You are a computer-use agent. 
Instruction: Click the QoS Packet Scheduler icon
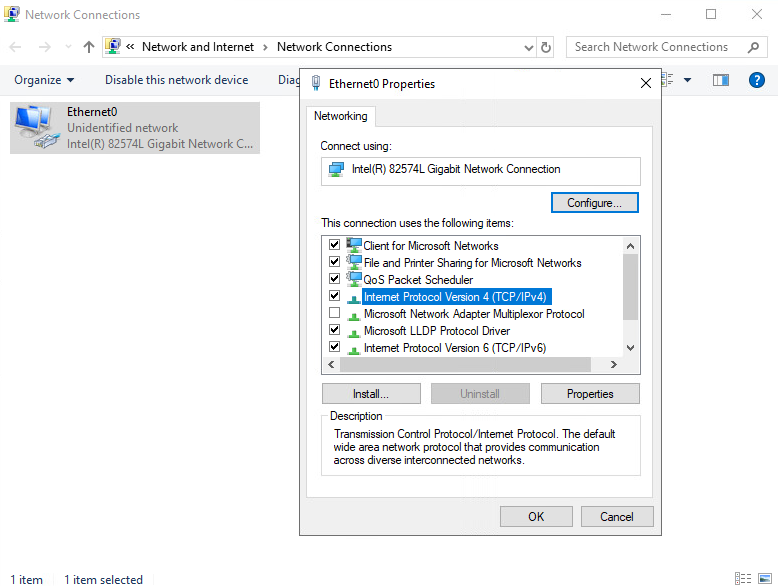point(354,279)
